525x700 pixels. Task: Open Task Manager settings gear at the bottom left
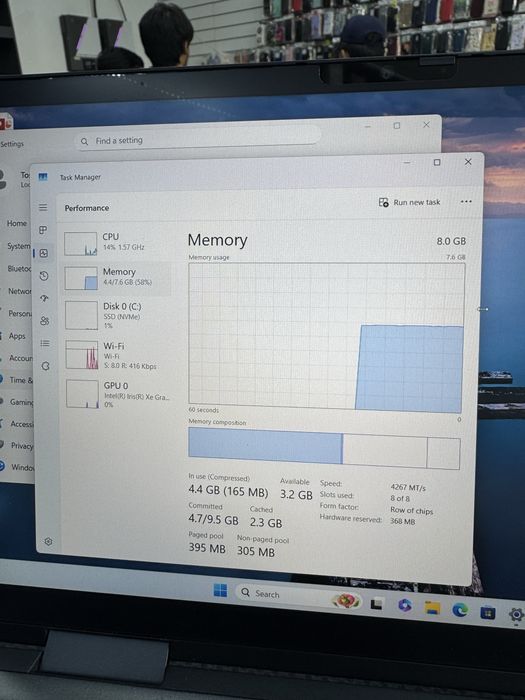coord(48,542)
